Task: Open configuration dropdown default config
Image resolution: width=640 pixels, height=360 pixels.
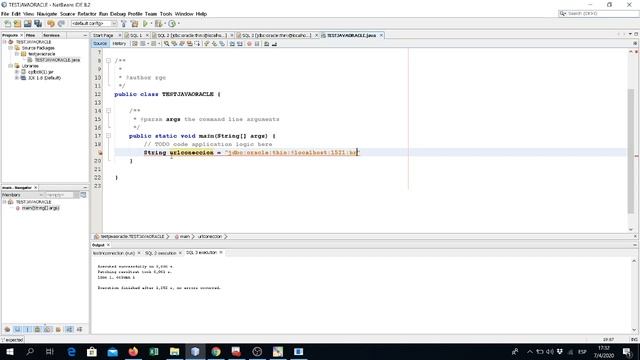Action: (94, 24)
